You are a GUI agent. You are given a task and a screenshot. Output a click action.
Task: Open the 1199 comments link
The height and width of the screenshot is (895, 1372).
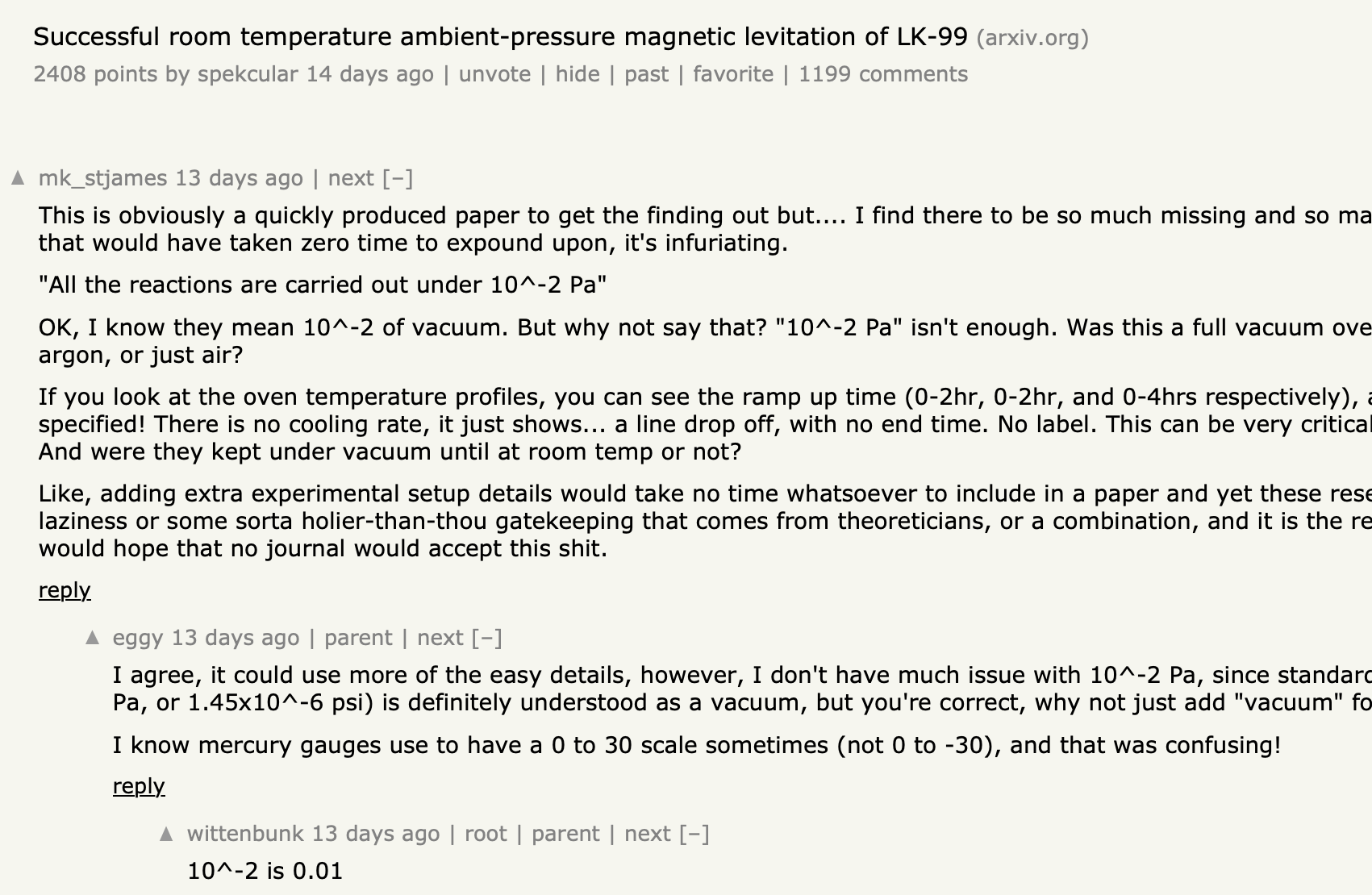click(883, 74)
